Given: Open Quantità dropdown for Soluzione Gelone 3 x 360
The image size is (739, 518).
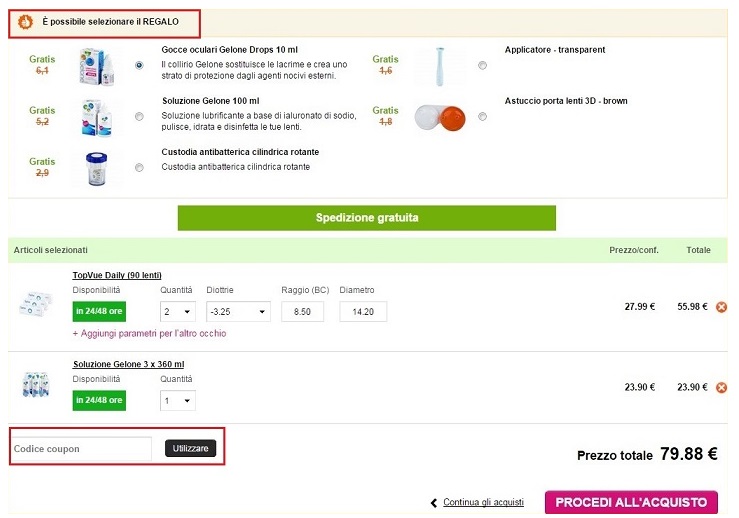Looking at the screenshot, I should click(x=178, y=401).
